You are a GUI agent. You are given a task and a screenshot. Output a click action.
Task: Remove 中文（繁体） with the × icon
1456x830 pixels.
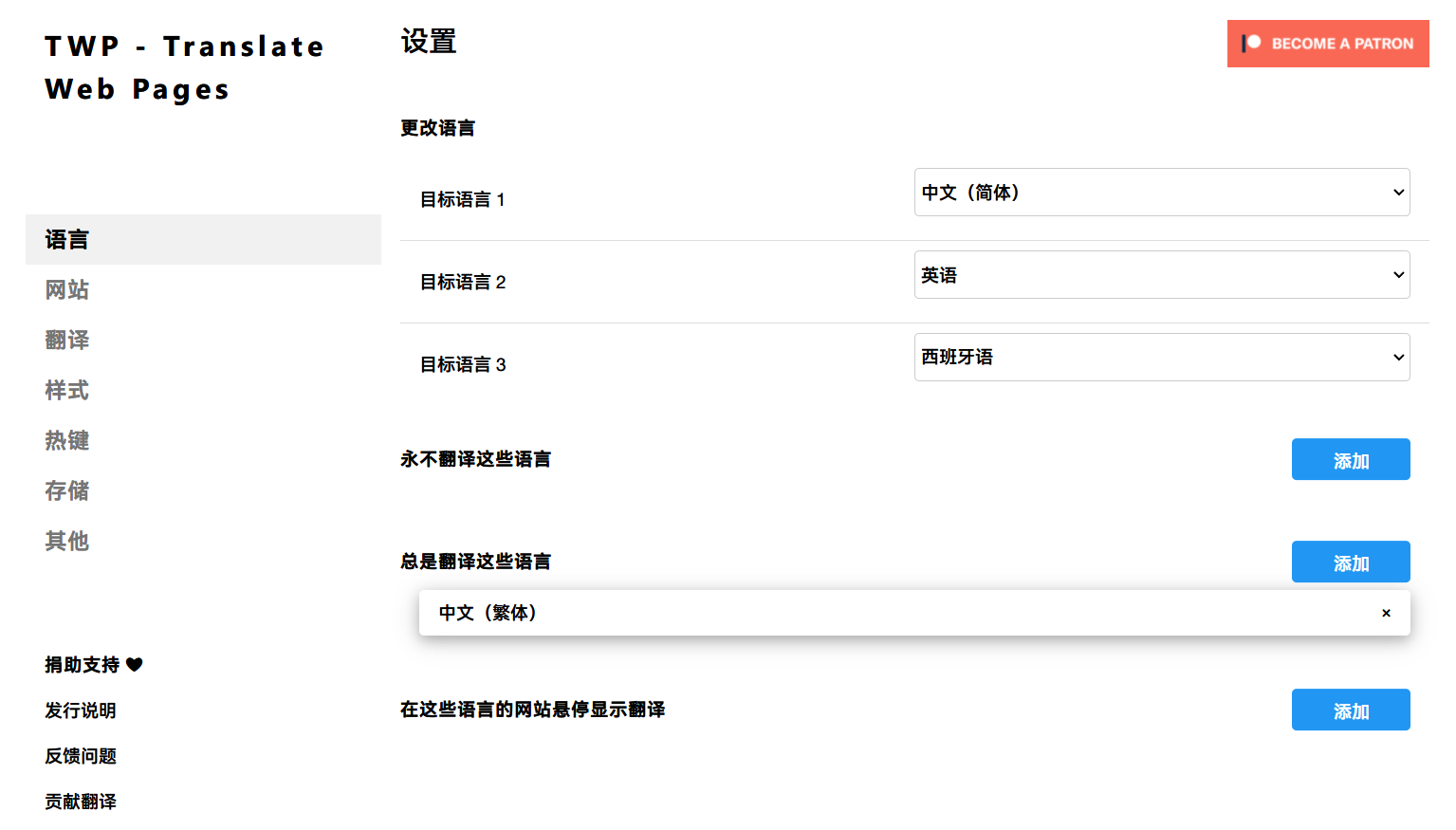[1386, 613]
